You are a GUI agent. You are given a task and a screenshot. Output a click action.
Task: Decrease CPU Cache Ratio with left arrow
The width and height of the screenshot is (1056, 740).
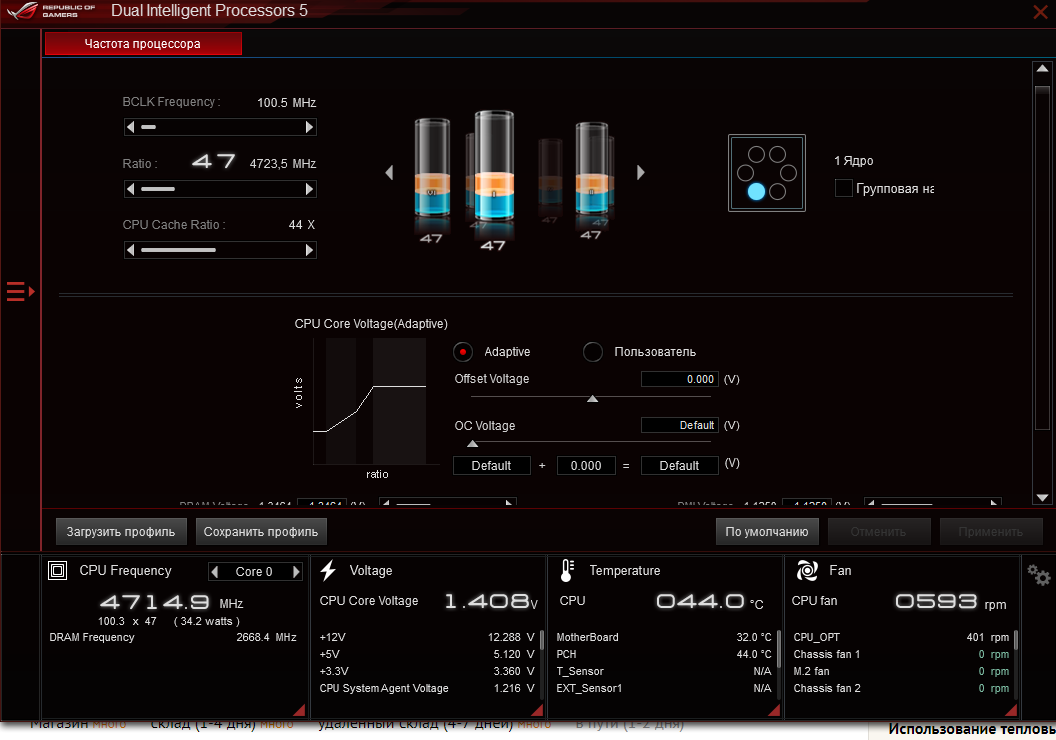click(x=131, y=250)
